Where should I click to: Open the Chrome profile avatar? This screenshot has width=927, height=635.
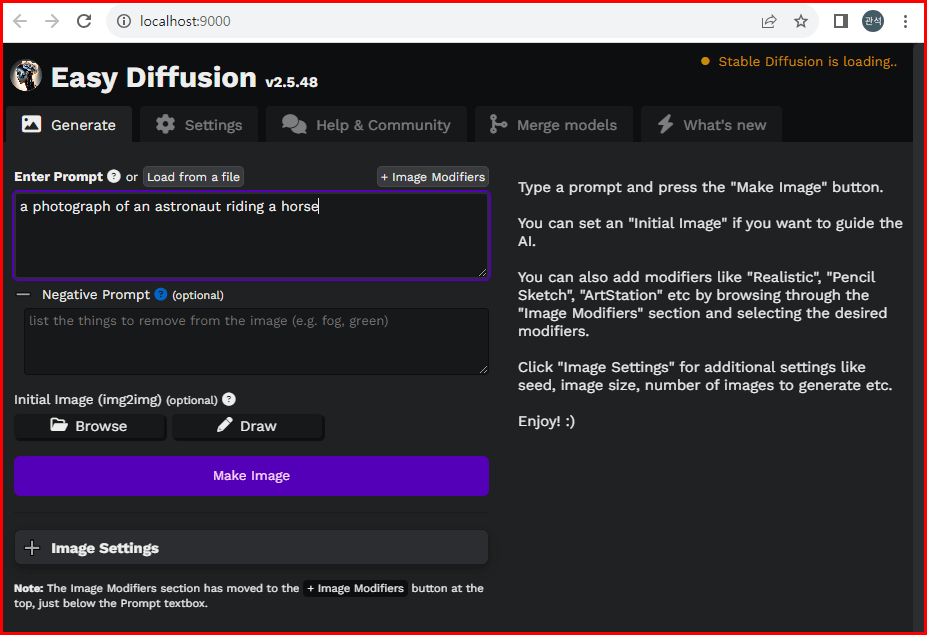coord(873,22)
